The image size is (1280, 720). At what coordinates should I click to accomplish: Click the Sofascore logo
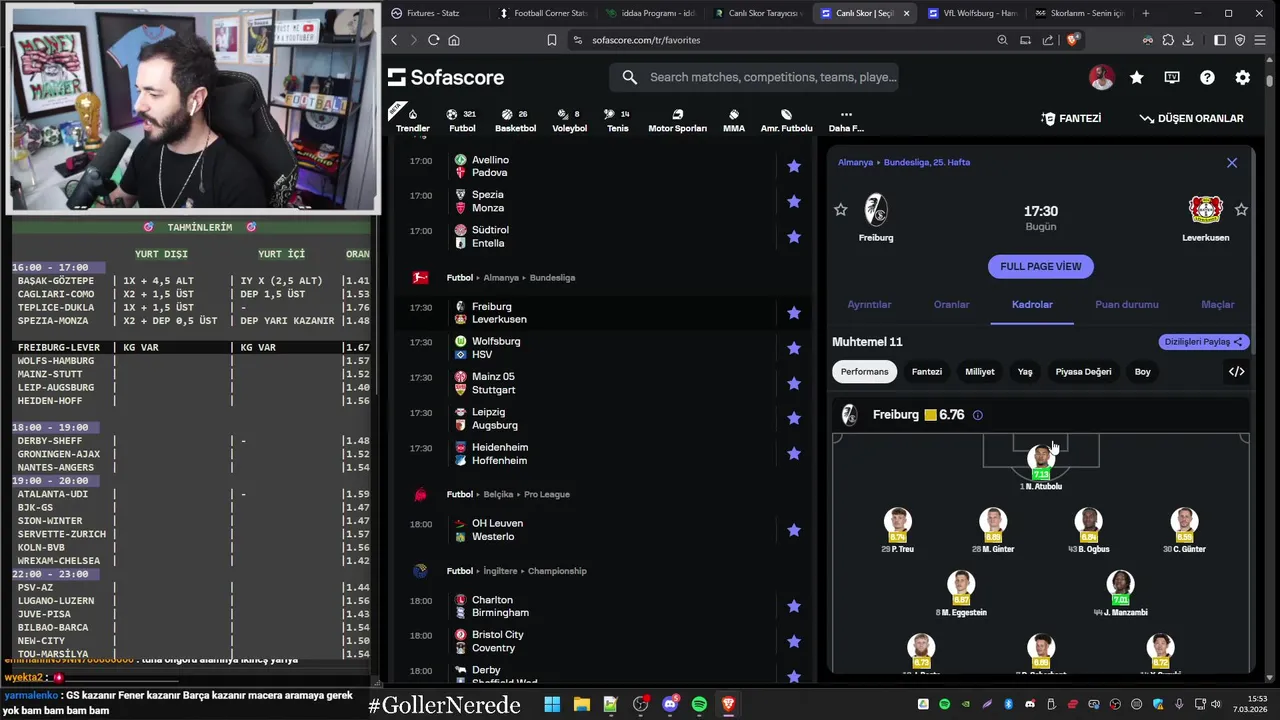pos(446,77)
